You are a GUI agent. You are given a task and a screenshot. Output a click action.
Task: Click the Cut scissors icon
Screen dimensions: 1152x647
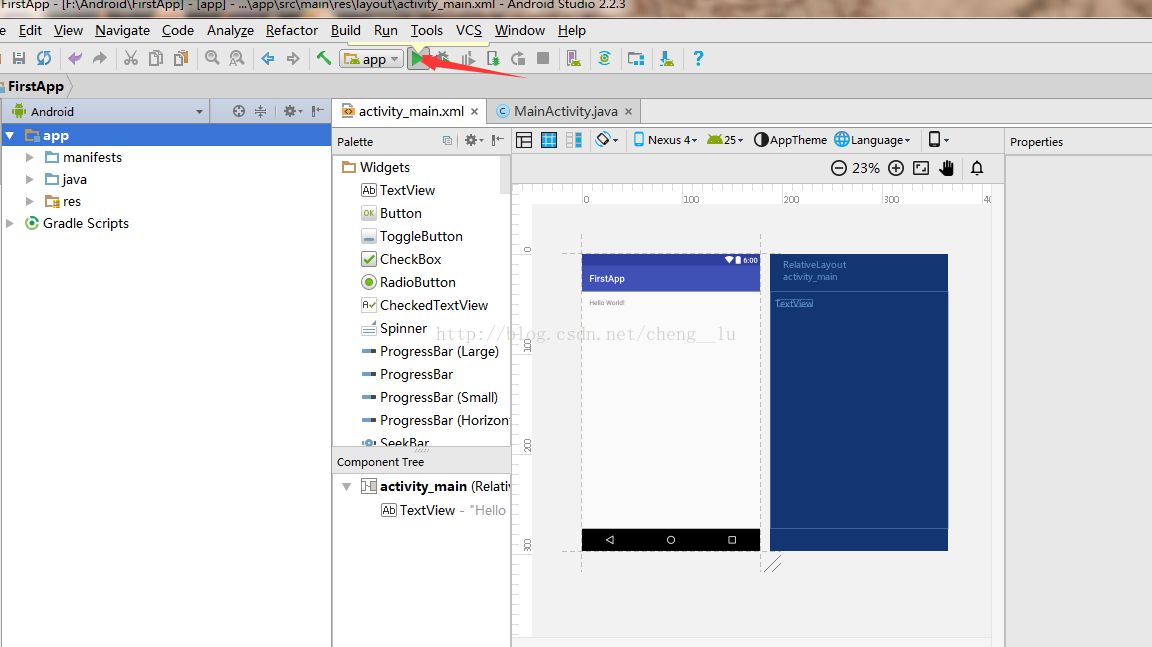(131, 58)
